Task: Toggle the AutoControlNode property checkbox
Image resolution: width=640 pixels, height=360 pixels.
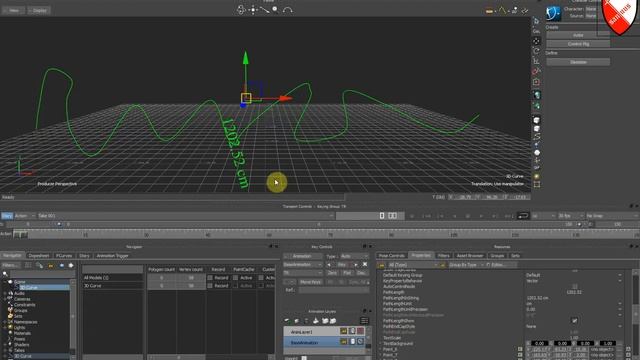Action: pyautogui.click(x=574, y=287)
